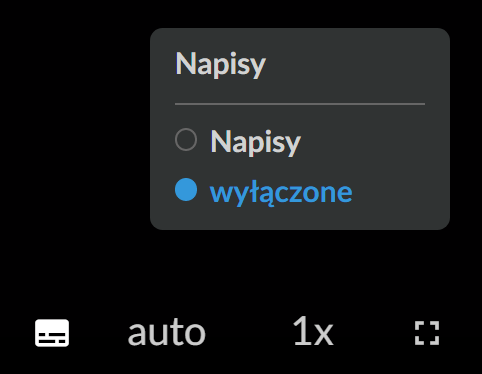Select the blue wyłączone radio button
482x374 pixels.
pos(186,190)
